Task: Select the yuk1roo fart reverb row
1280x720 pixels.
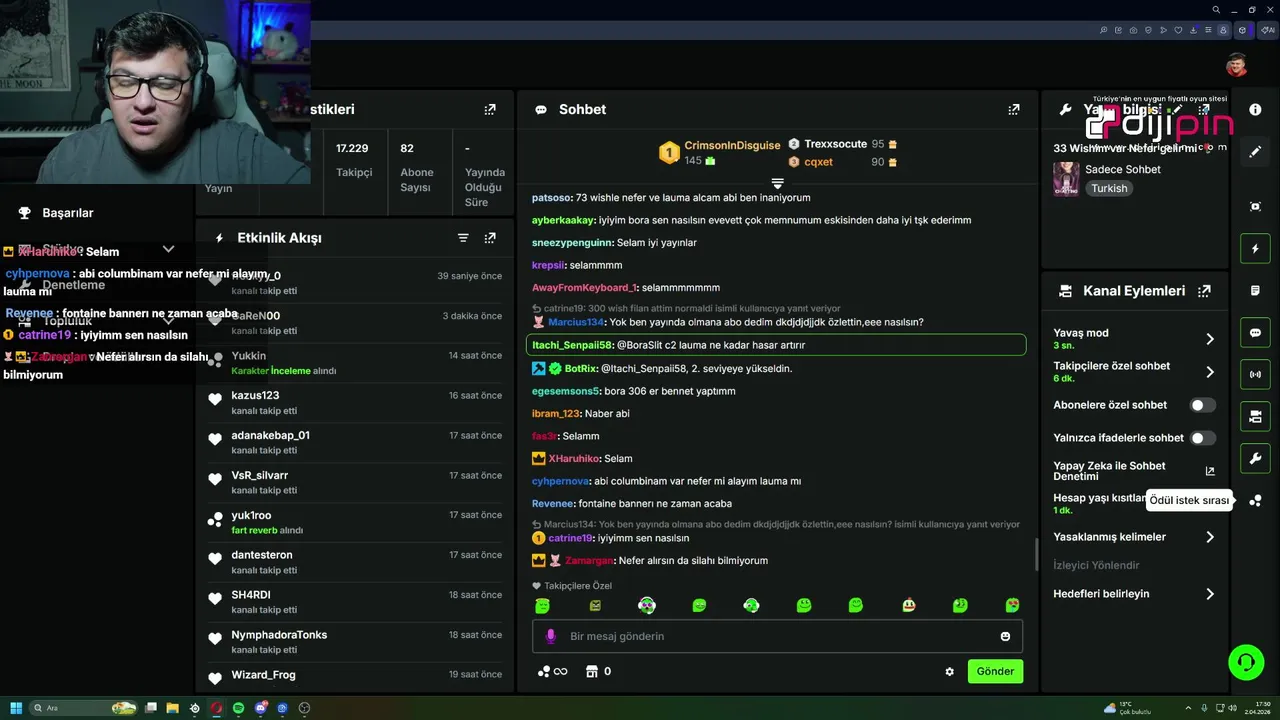Action: tap(355, 522)
